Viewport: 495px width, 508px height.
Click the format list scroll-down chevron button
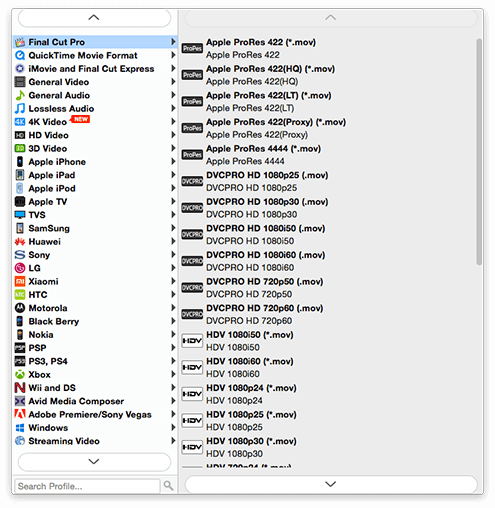tap(331, 484)
